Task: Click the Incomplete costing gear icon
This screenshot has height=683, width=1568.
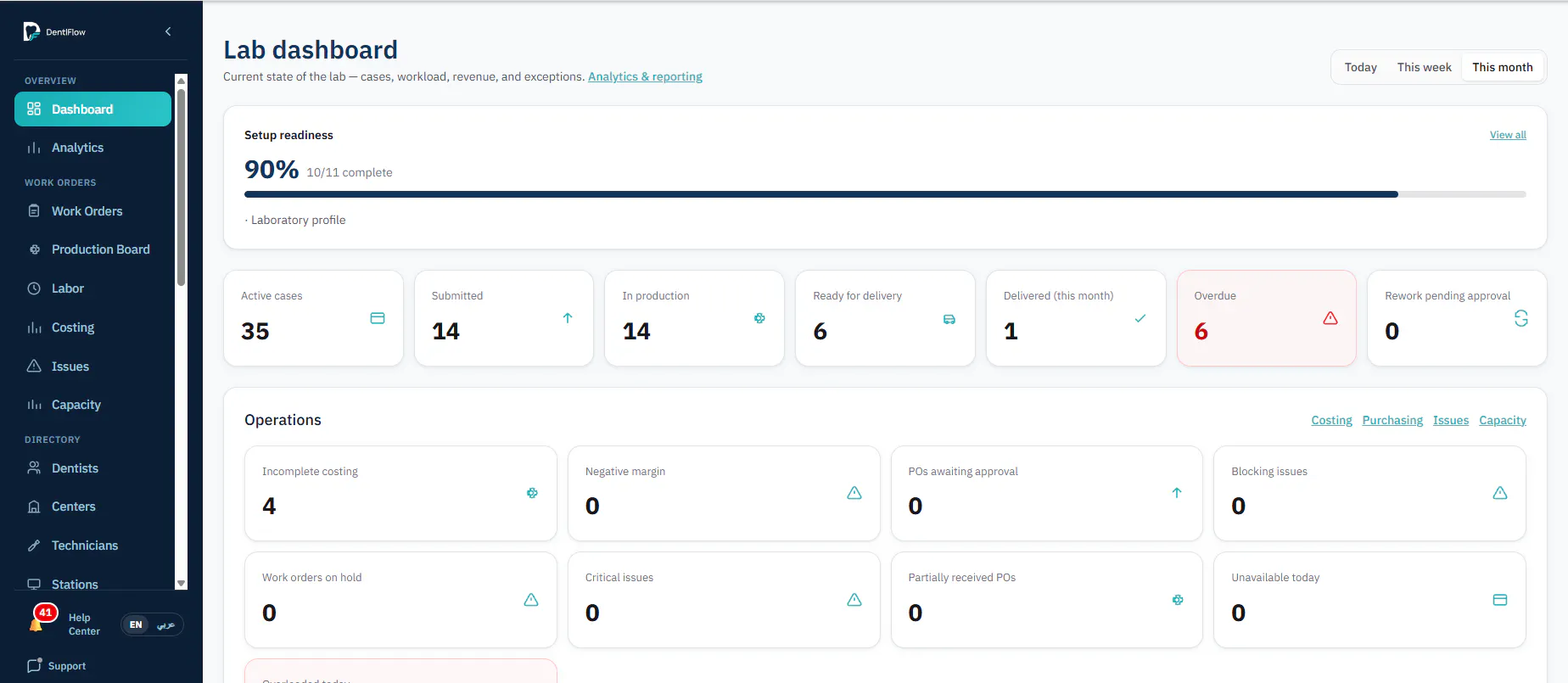Action: 532,493
